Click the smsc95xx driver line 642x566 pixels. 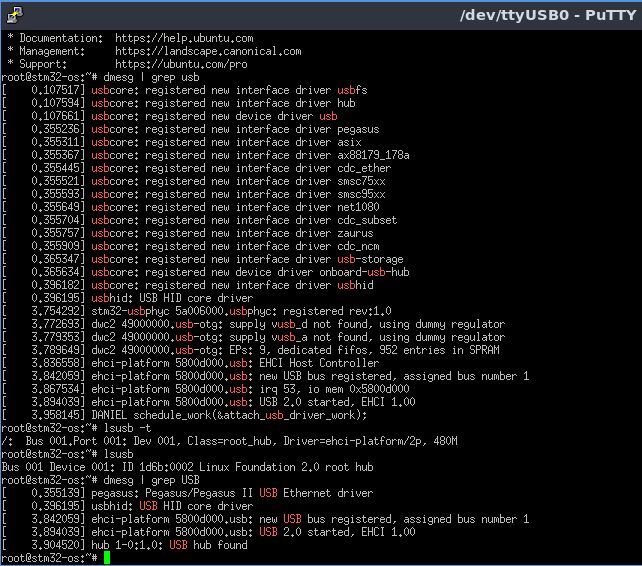pos(194,195)
